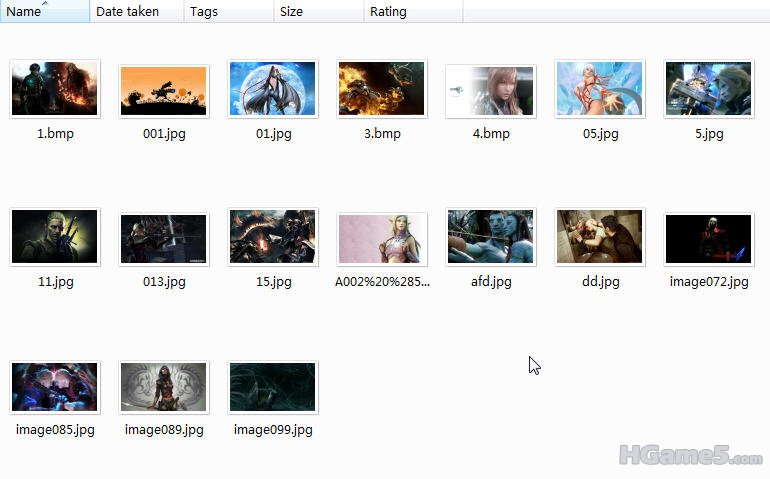Select the image099.jpg thumbnail

tap(273, 387)
